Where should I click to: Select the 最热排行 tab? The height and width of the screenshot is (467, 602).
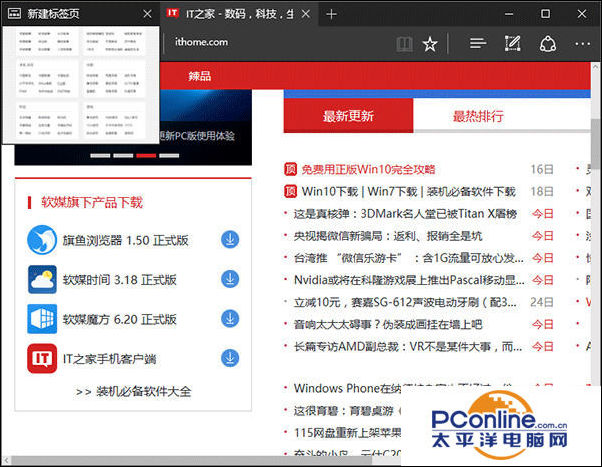(478, 116)
